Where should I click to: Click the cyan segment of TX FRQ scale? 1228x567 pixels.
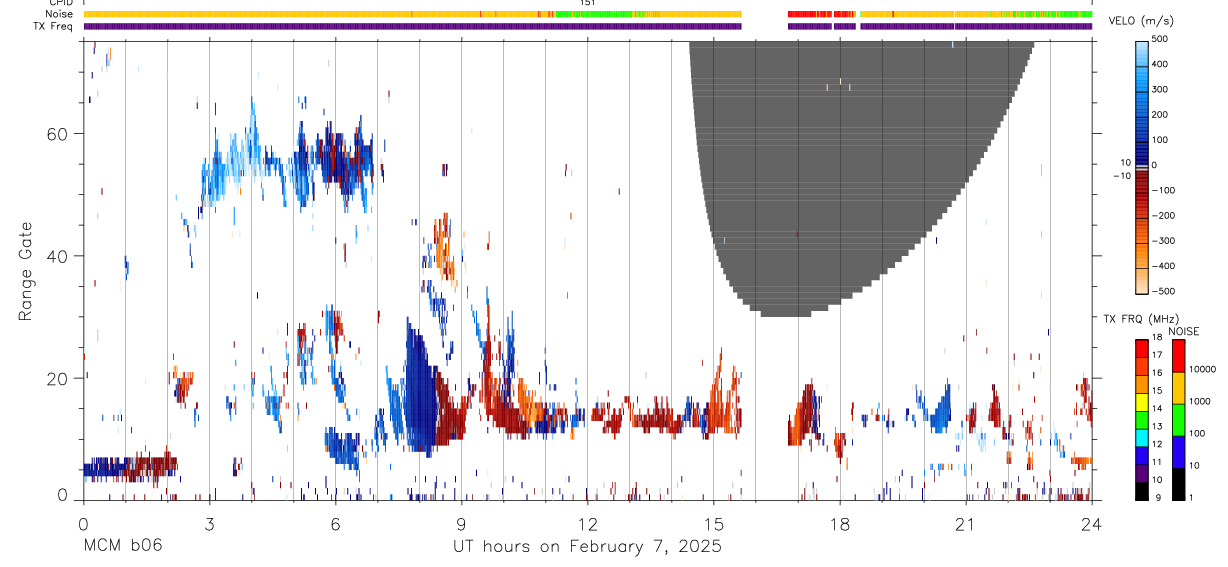pyautogui.click(x=1142, y=438)
